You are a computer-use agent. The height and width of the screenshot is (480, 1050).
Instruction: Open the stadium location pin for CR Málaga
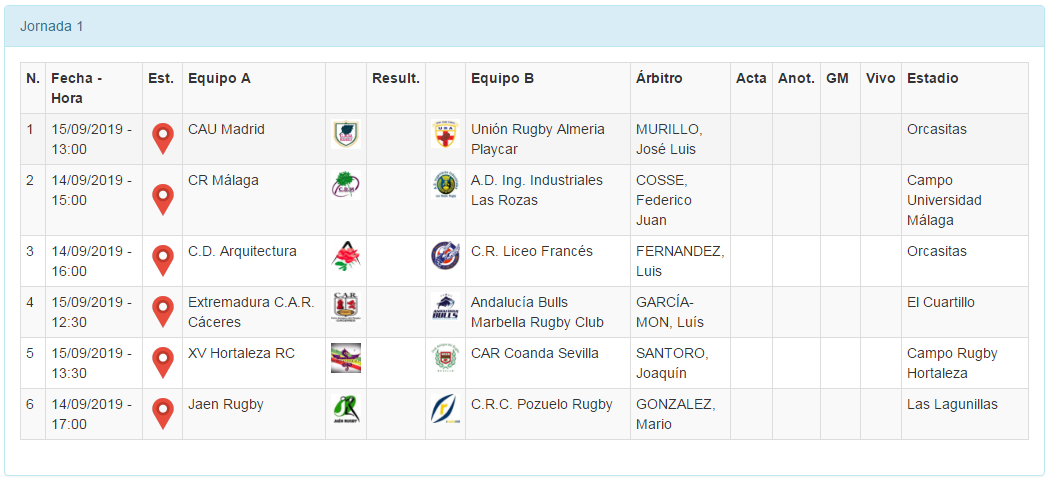click(x=162, y=199)
